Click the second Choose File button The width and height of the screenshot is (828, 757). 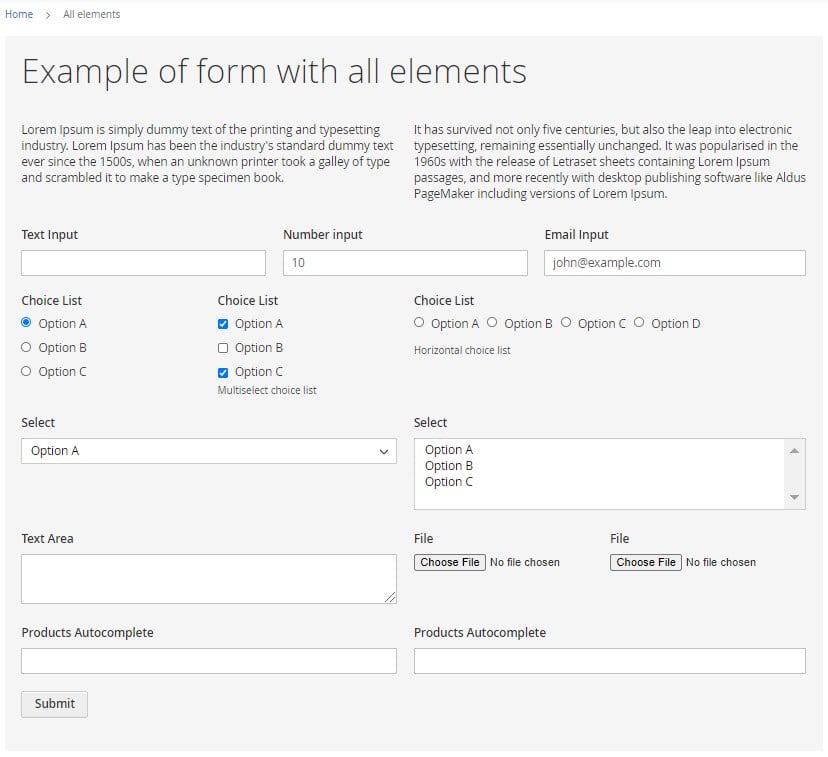646,562
